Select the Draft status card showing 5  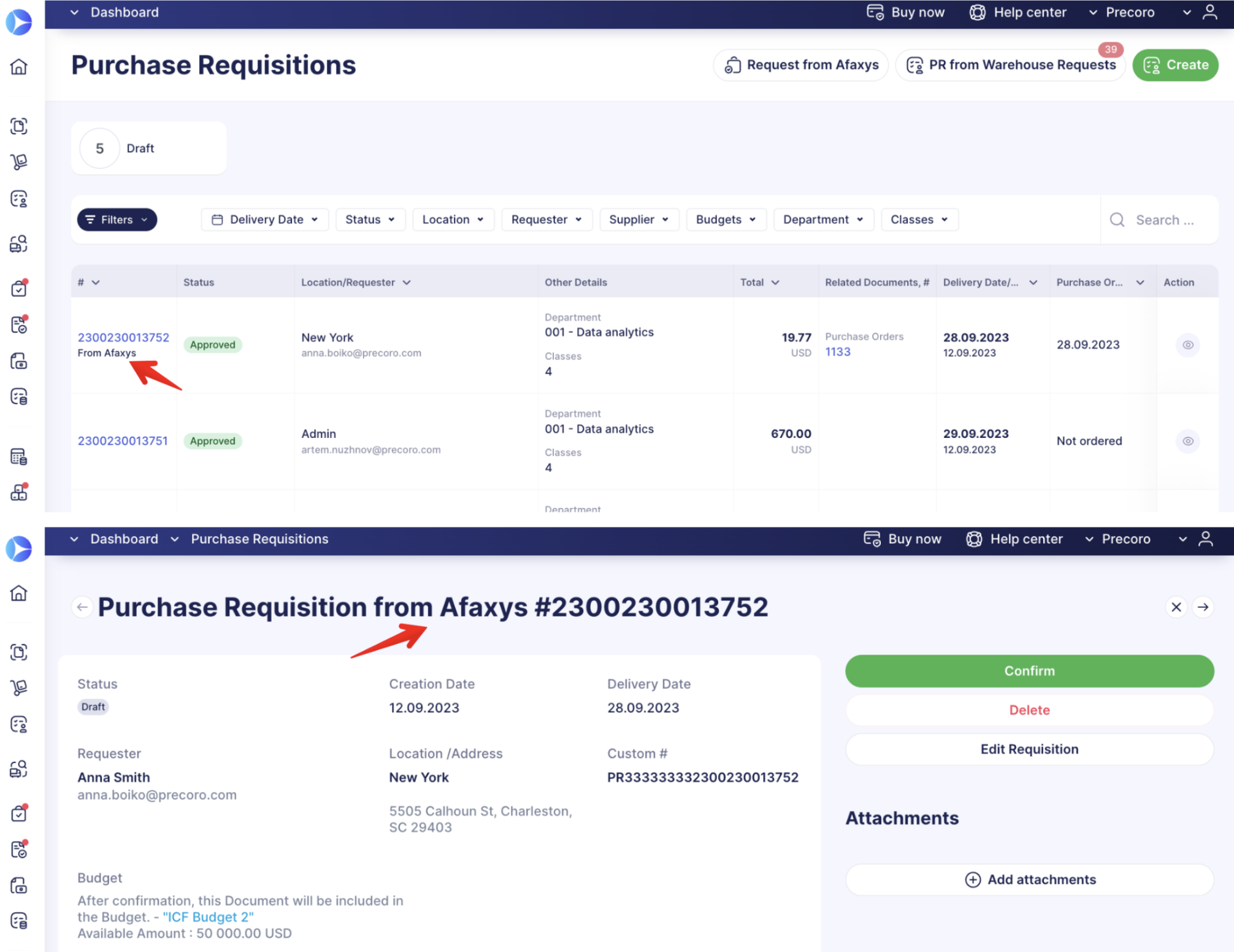click(149, 148)
